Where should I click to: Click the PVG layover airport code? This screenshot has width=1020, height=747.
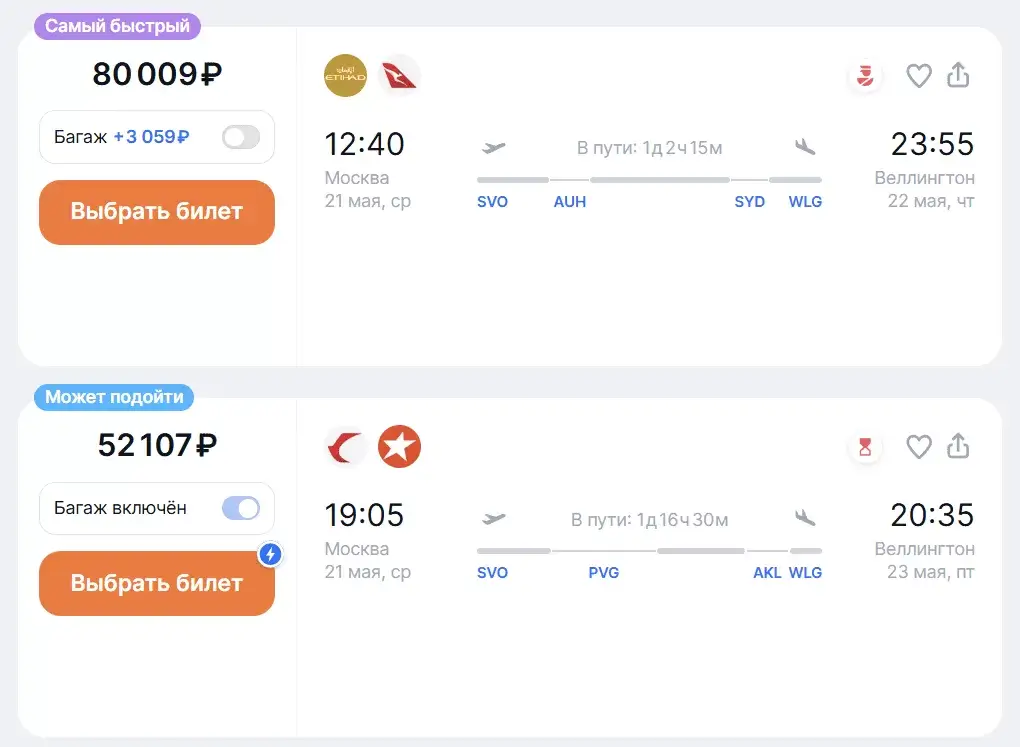click(604, 573)
